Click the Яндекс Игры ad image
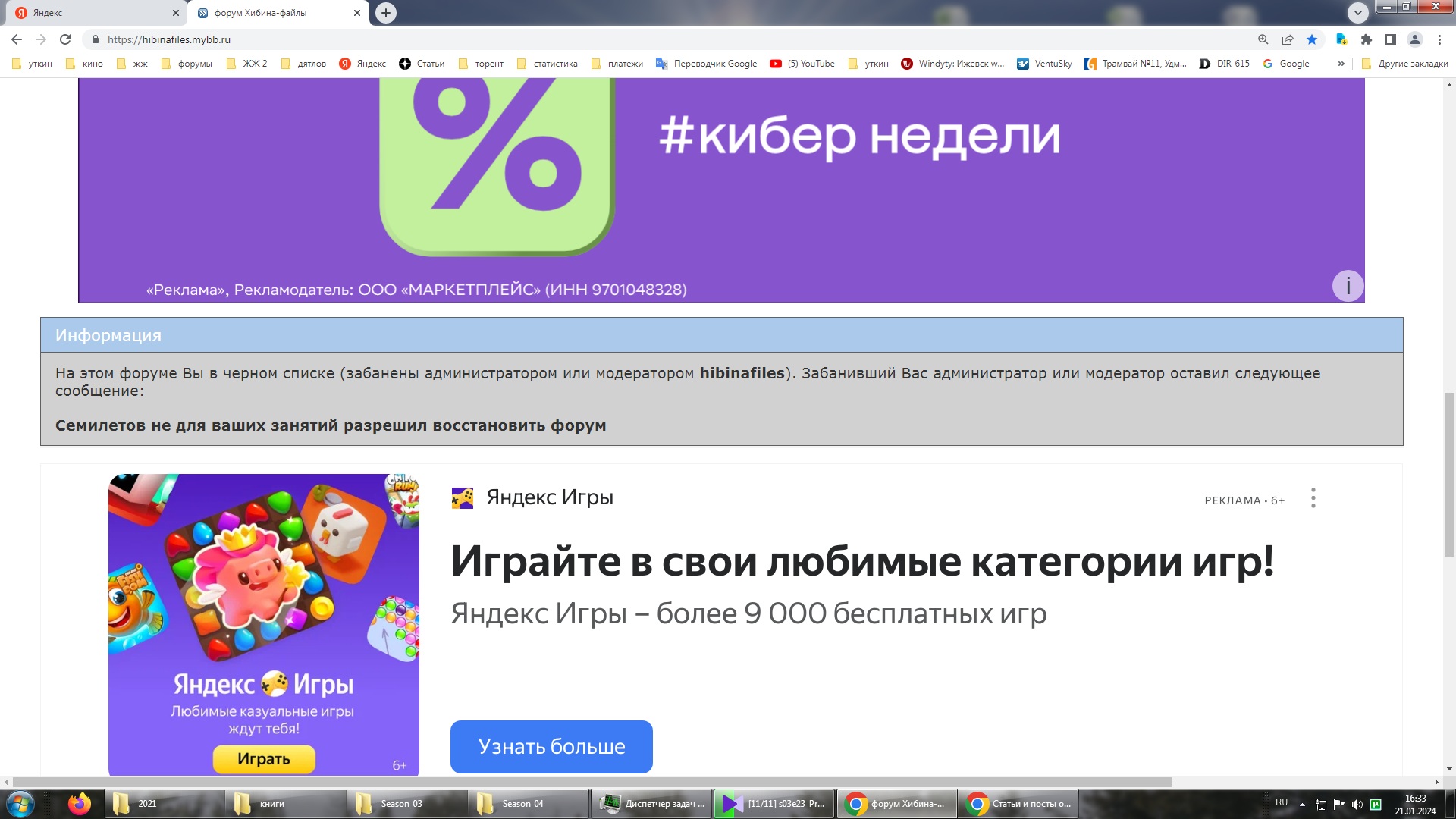This screenshot has width=1456, height=819. [263, 623]
